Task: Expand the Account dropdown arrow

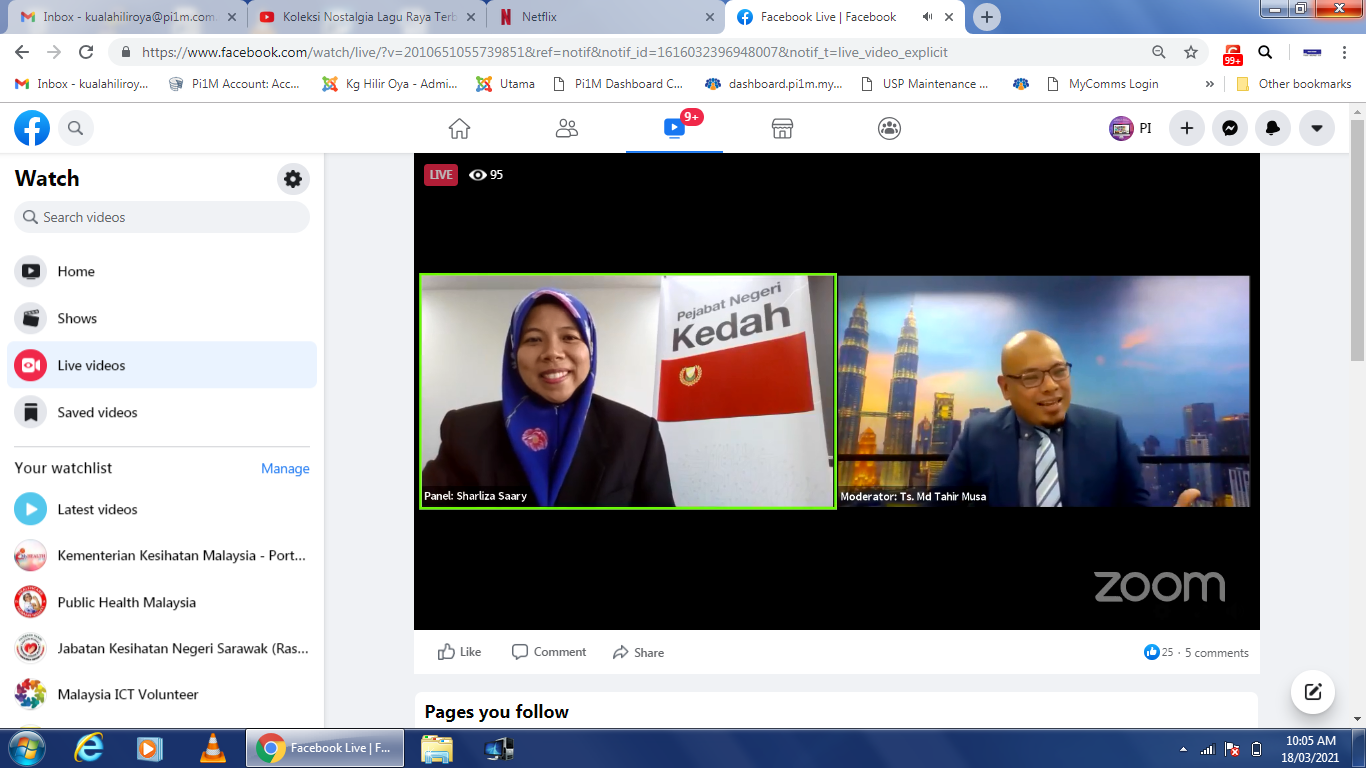Action: click(1317, 128)
